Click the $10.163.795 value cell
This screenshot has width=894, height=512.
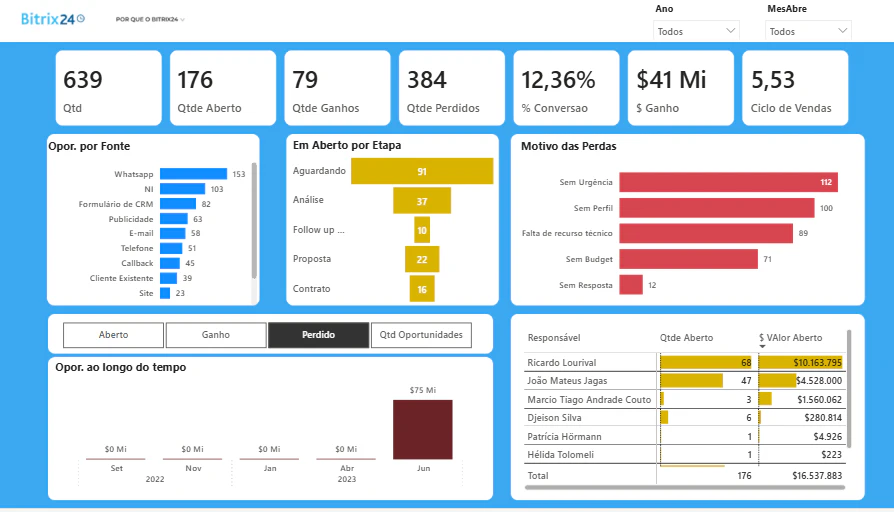(801, 363)
